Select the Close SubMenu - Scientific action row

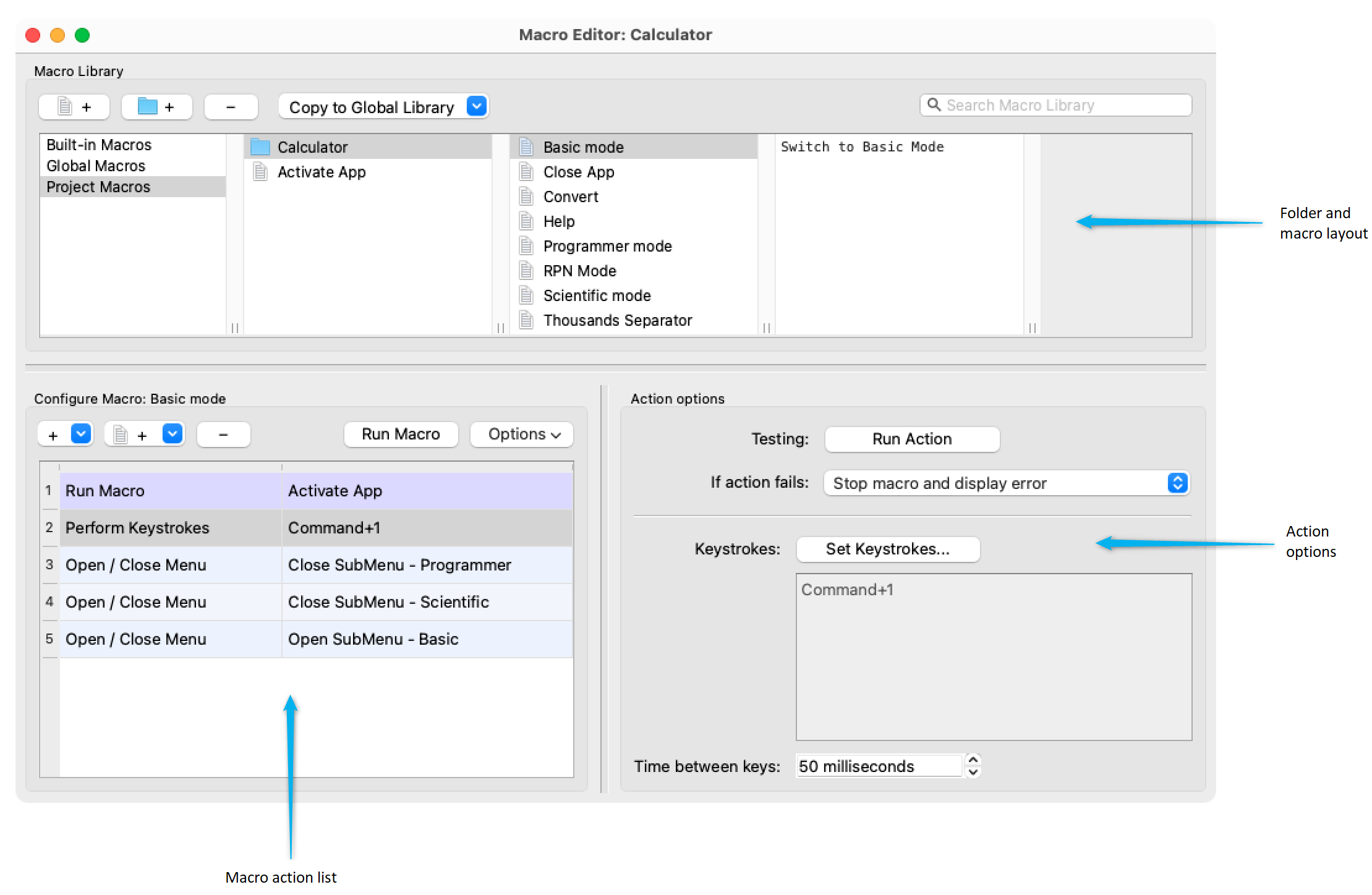(x=388, y=602)
